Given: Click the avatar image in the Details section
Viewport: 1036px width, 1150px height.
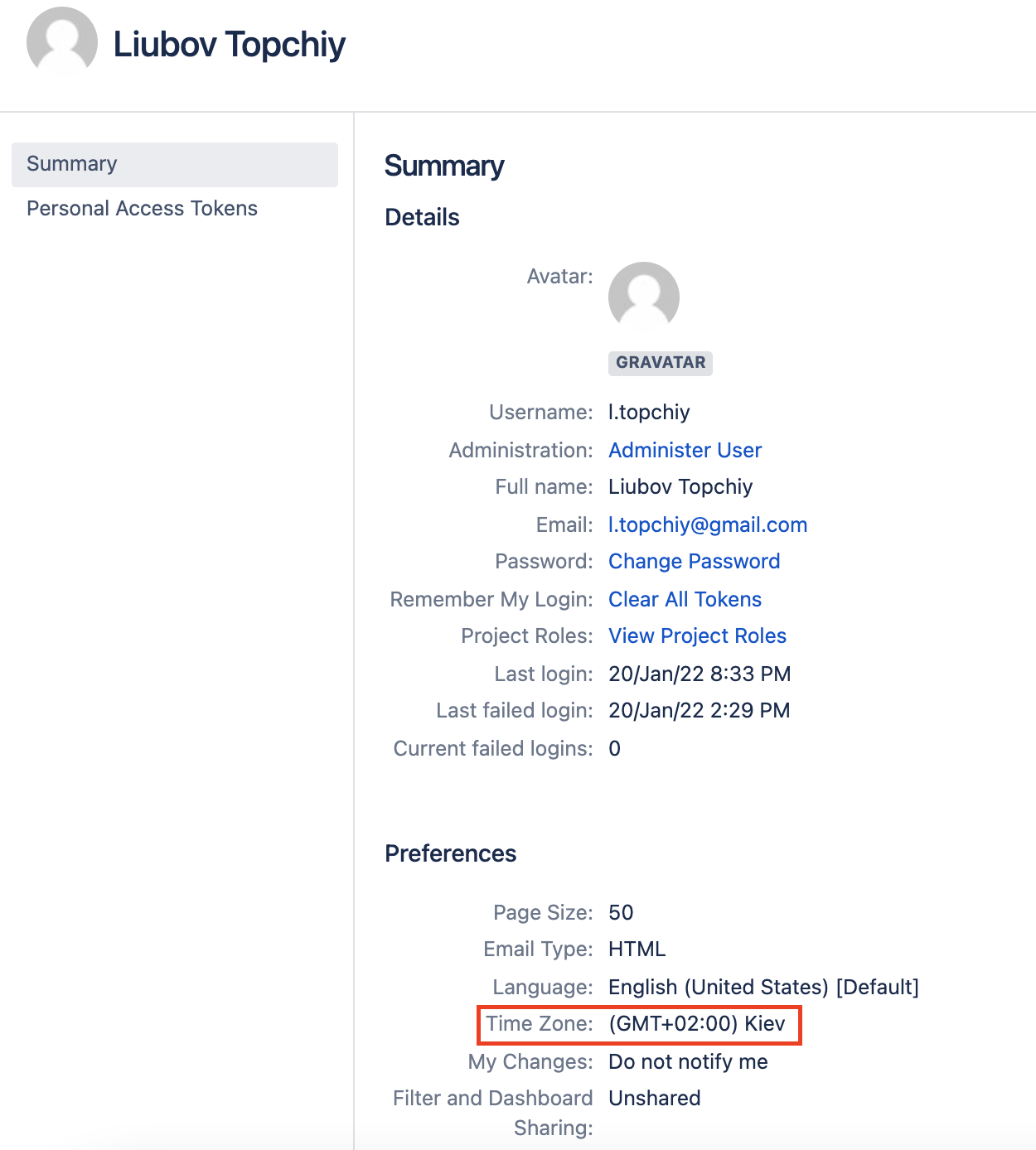Looking at the screenshot, I should pyautogui.click(x=643, y=297).
